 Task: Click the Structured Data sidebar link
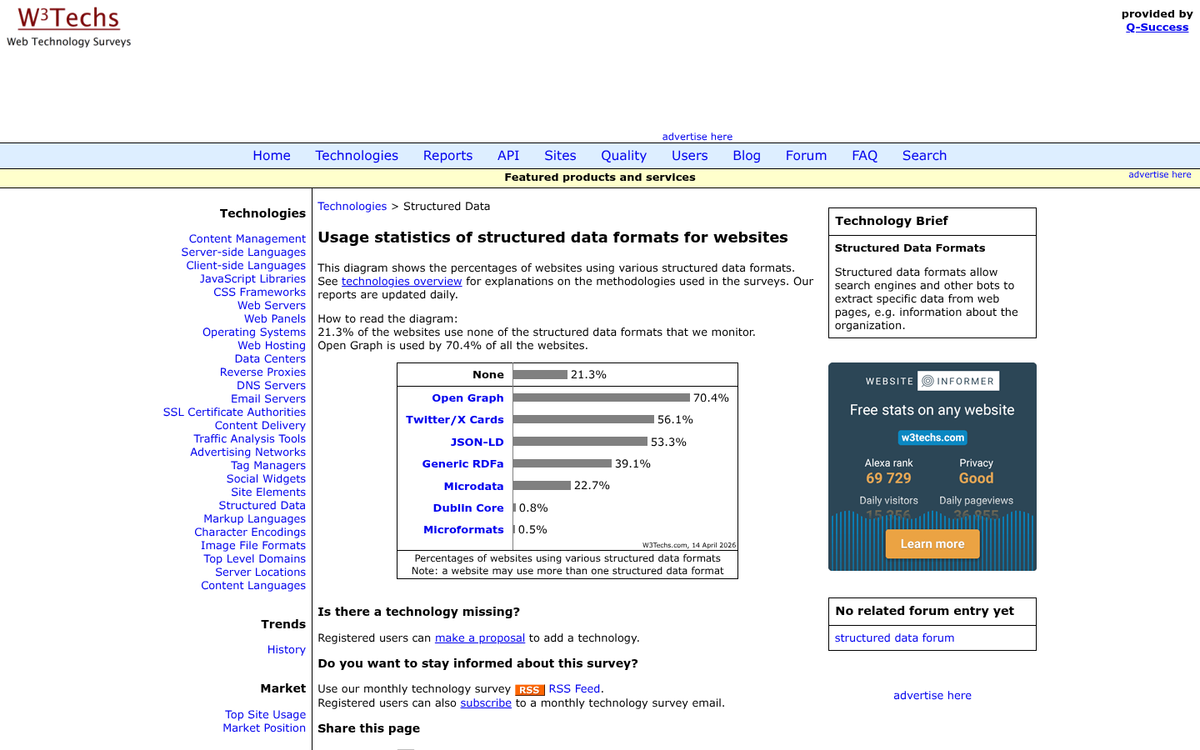click(x=262, y=505)
